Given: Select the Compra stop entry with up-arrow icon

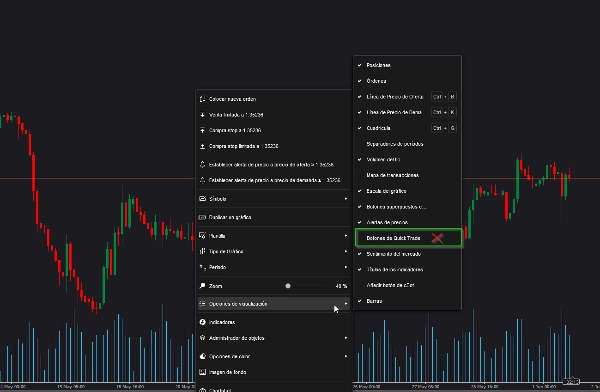Looking at the screenshot, I should pyautogui.click(x=274, y=130).
